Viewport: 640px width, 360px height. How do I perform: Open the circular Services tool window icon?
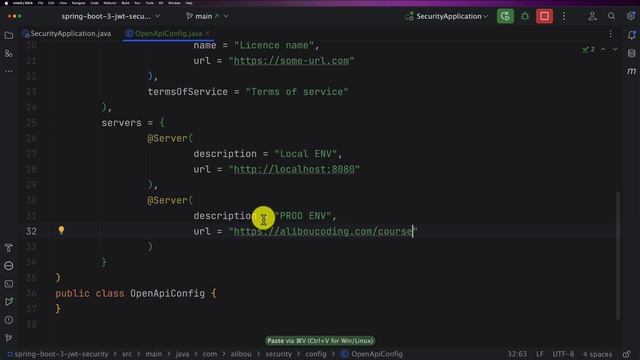click(9, 266)
